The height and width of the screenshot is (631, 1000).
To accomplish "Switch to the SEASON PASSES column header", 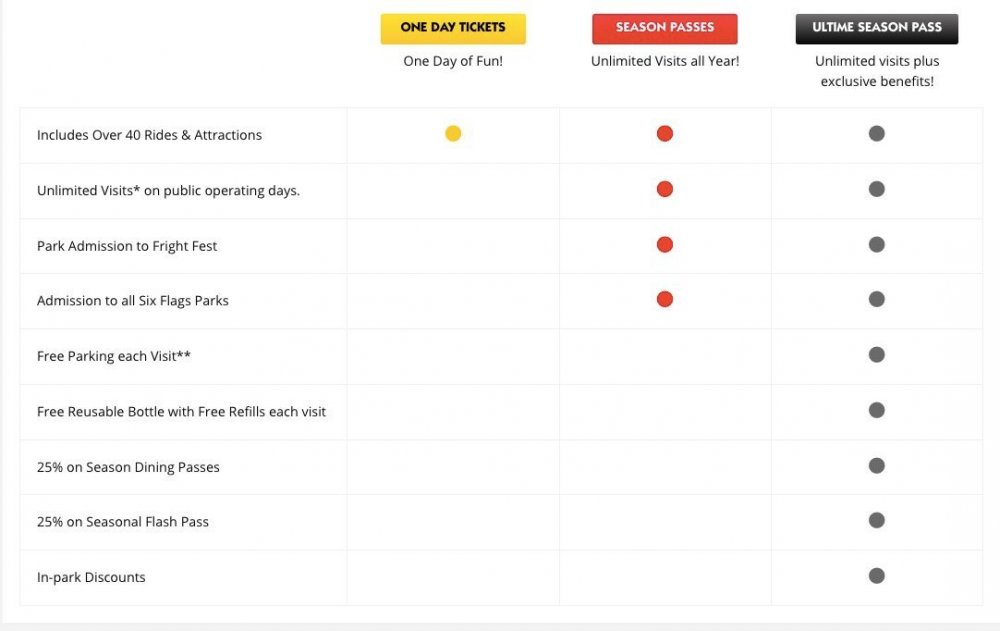I will click(664, 27).
